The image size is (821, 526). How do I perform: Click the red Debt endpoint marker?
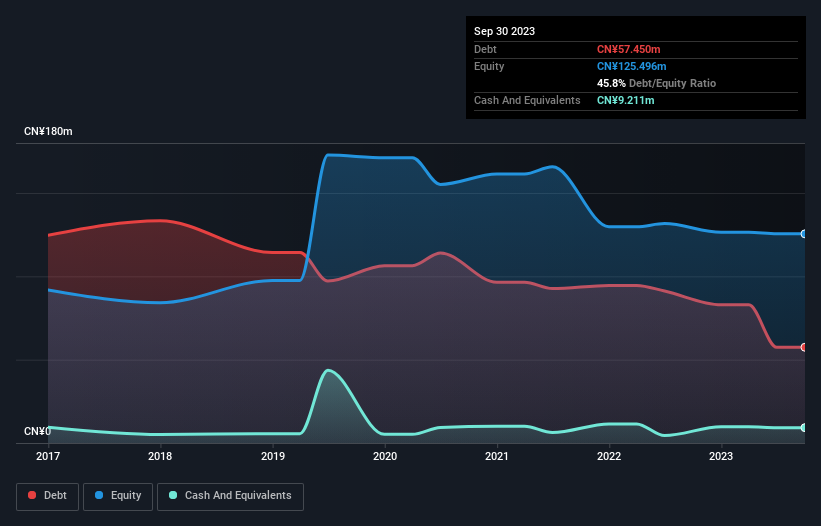[804, 347]
